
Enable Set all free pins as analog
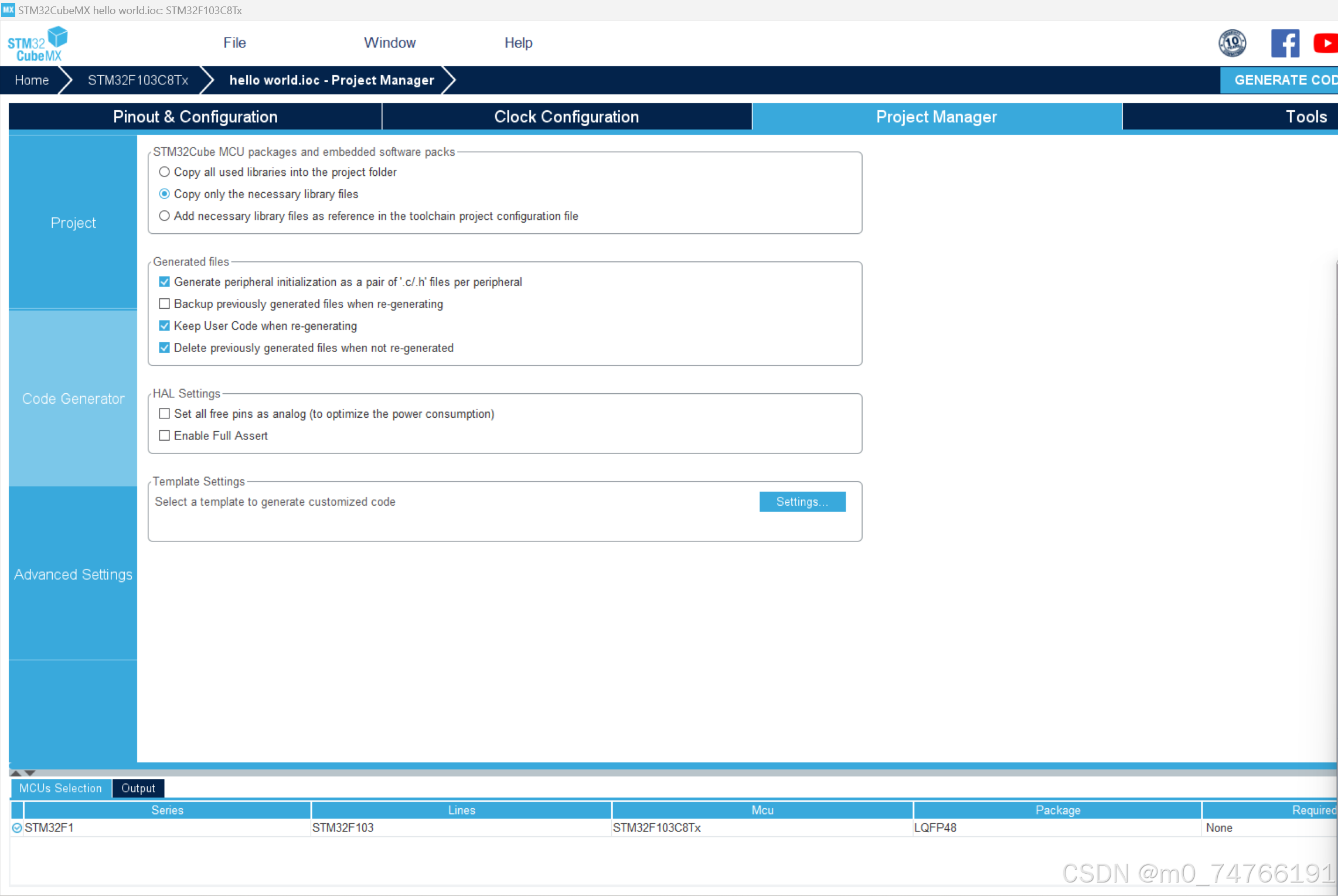tap(165, 414)
